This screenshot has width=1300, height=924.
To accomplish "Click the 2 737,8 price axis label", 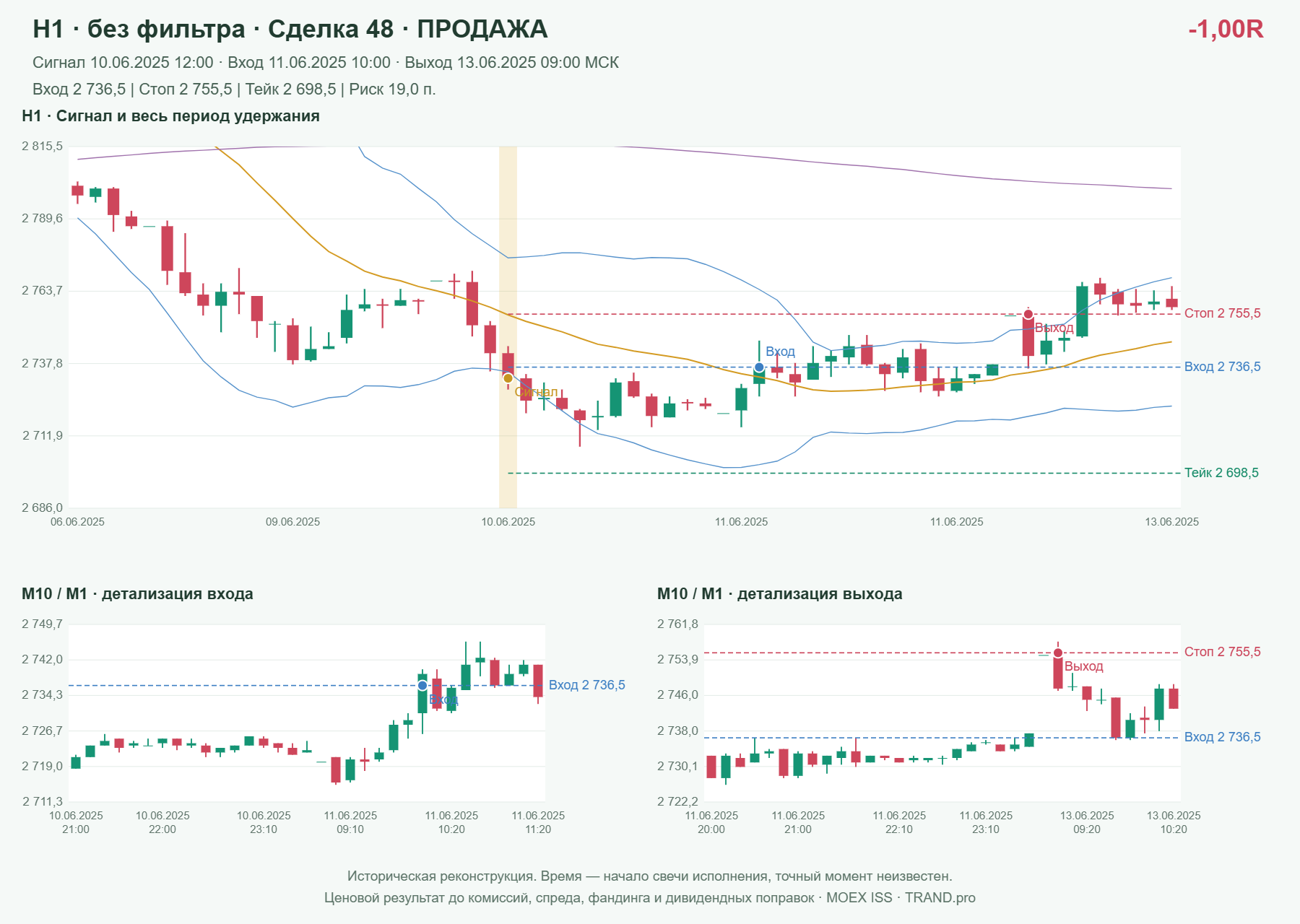I will tap(42, 363).
